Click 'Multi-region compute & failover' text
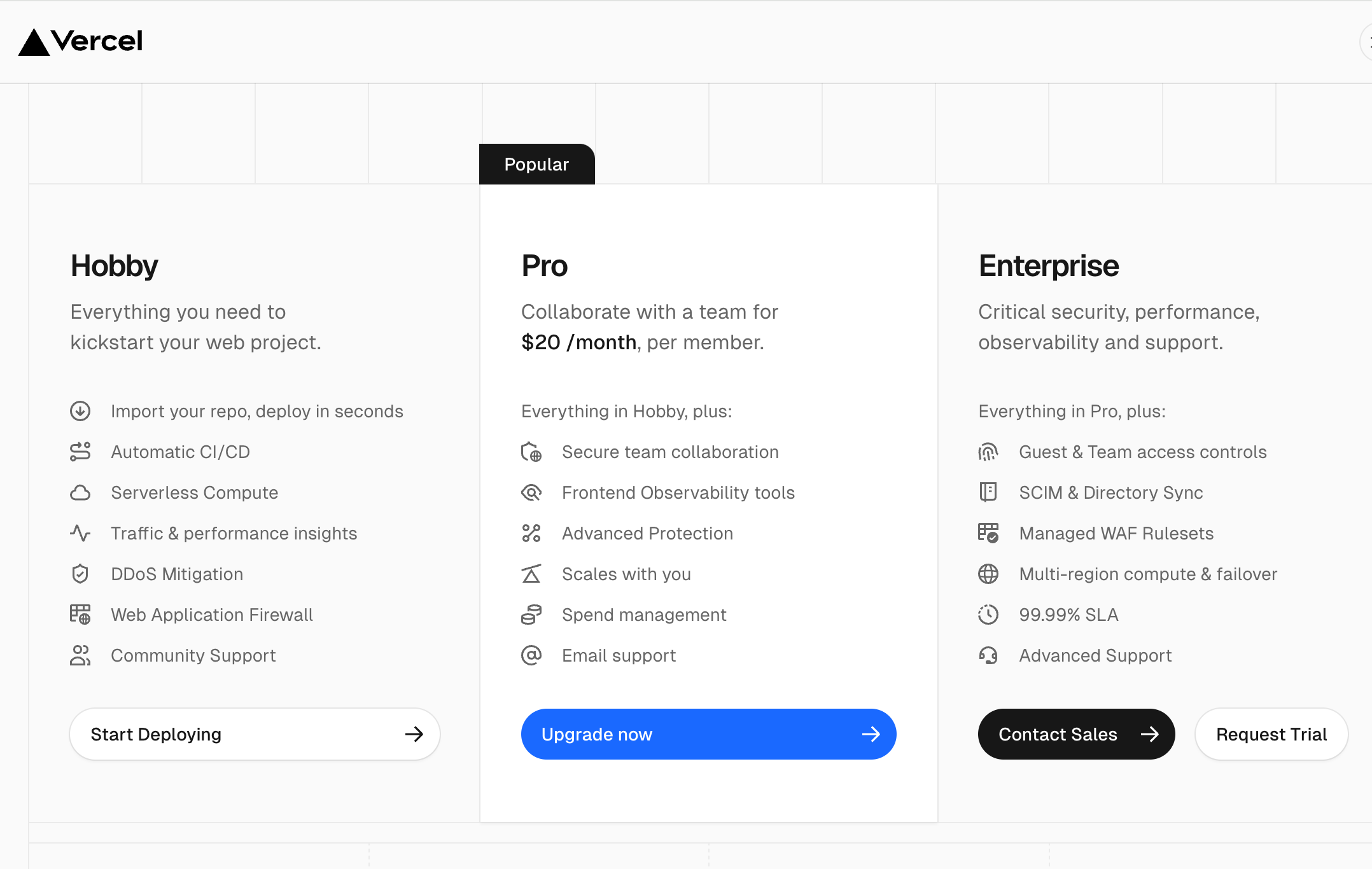Screen dimensions: 1372x869 click(x=1148, y=574)
